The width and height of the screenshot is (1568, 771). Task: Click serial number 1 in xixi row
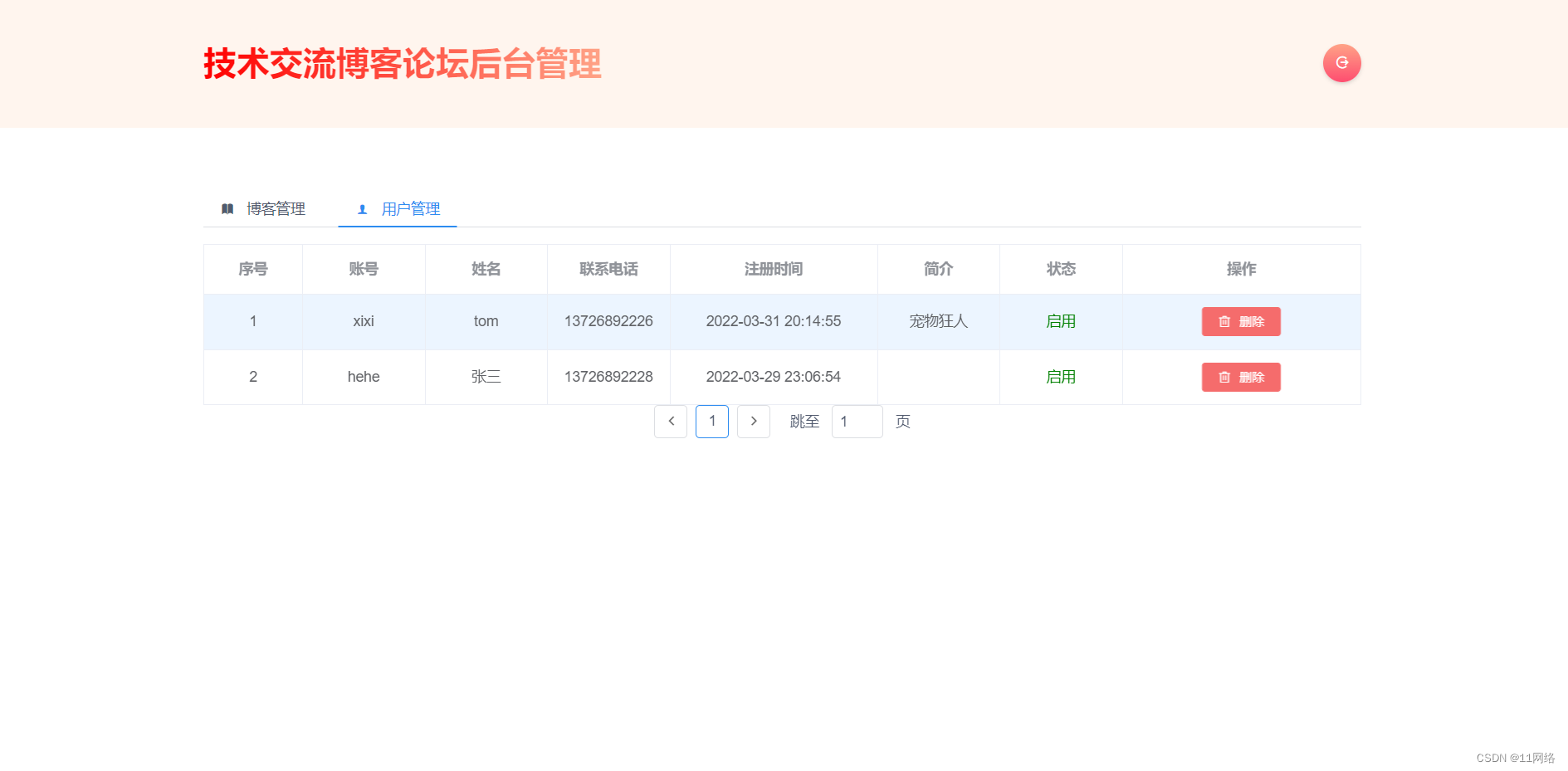tap(253, 321)
